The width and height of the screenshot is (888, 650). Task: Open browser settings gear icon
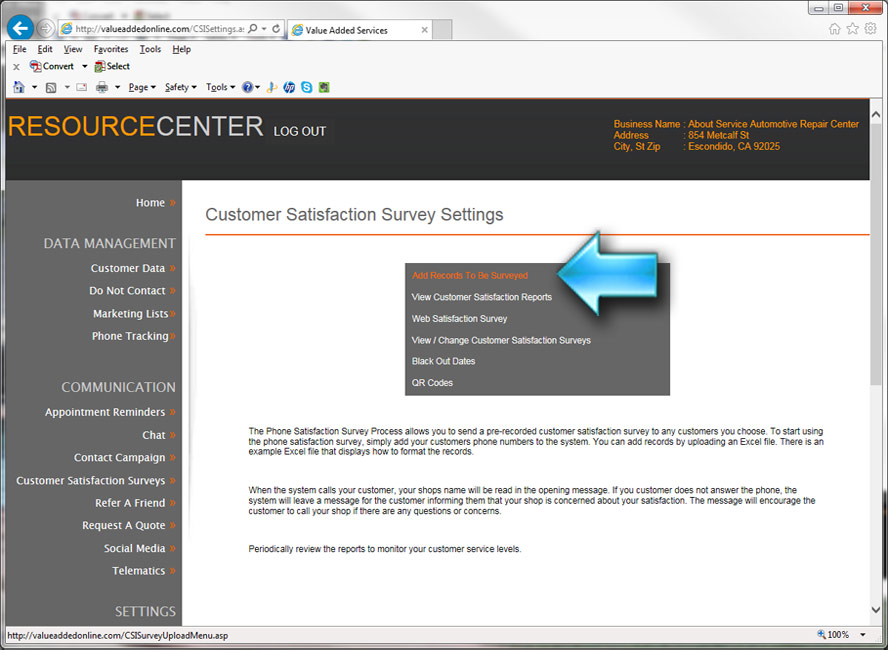(870, 28)
